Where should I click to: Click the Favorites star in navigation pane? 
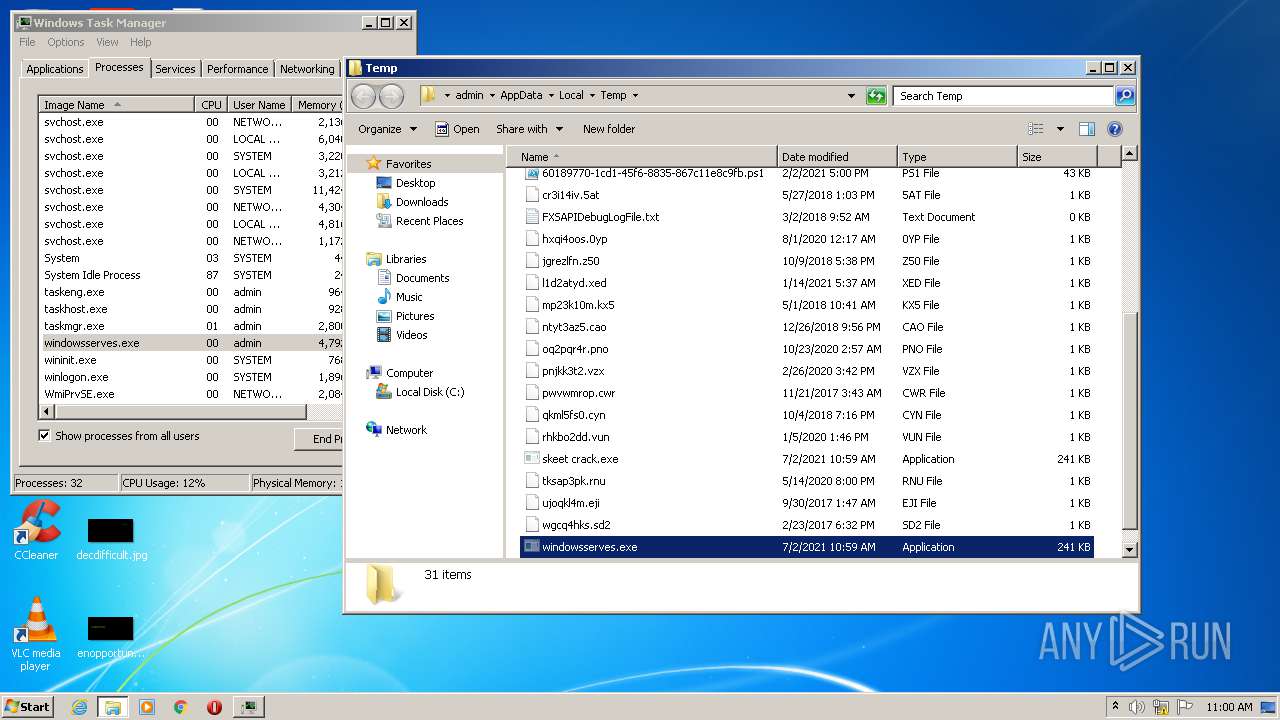(374, 163)
